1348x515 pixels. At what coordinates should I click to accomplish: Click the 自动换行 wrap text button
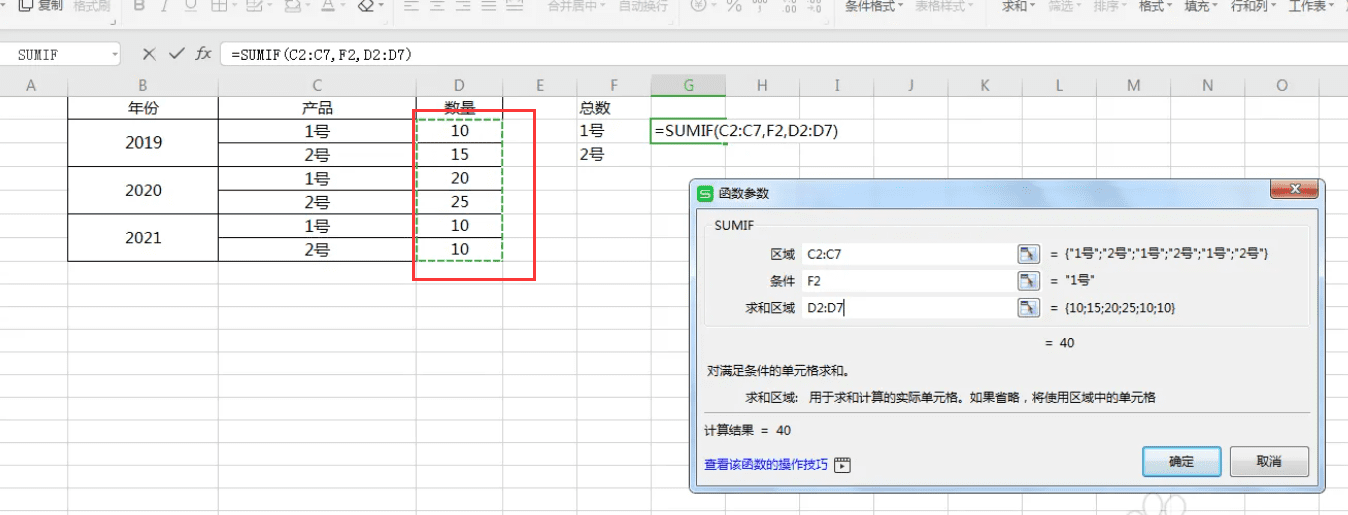pyautogui.click(x=643, y=6)
